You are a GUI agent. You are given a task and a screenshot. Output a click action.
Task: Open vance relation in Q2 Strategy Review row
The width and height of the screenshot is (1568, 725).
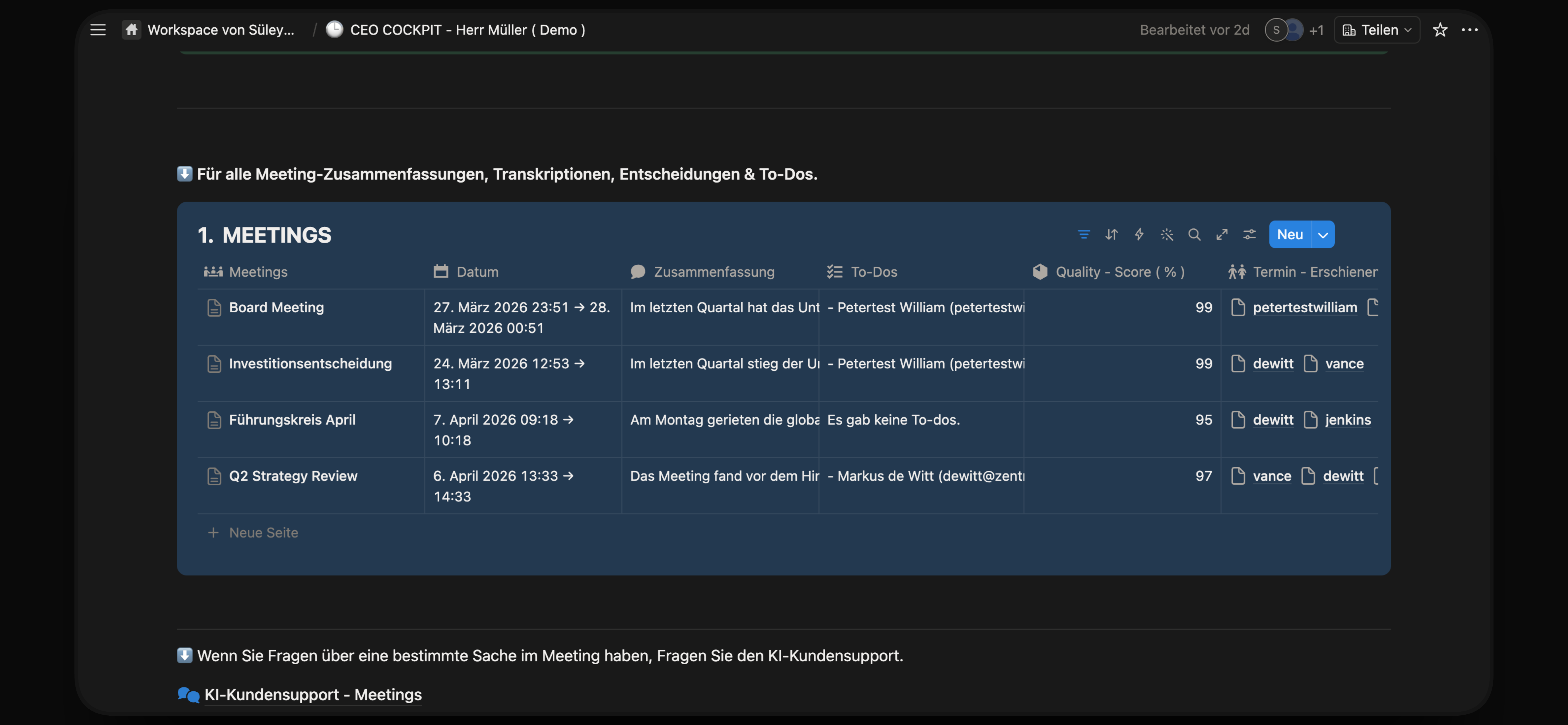(x=1272, y=476)
